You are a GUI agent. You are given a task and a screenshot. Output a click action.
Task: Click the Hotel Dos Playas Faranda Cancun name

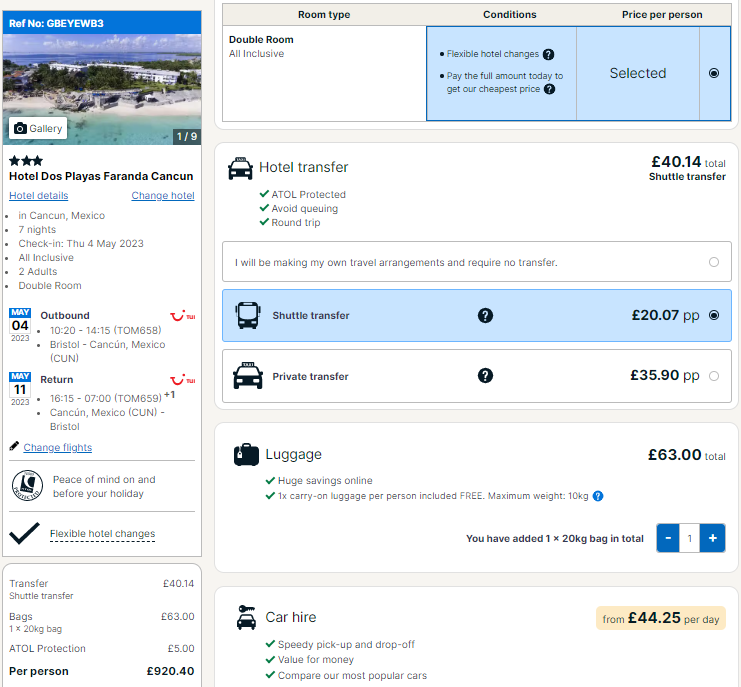101,176
